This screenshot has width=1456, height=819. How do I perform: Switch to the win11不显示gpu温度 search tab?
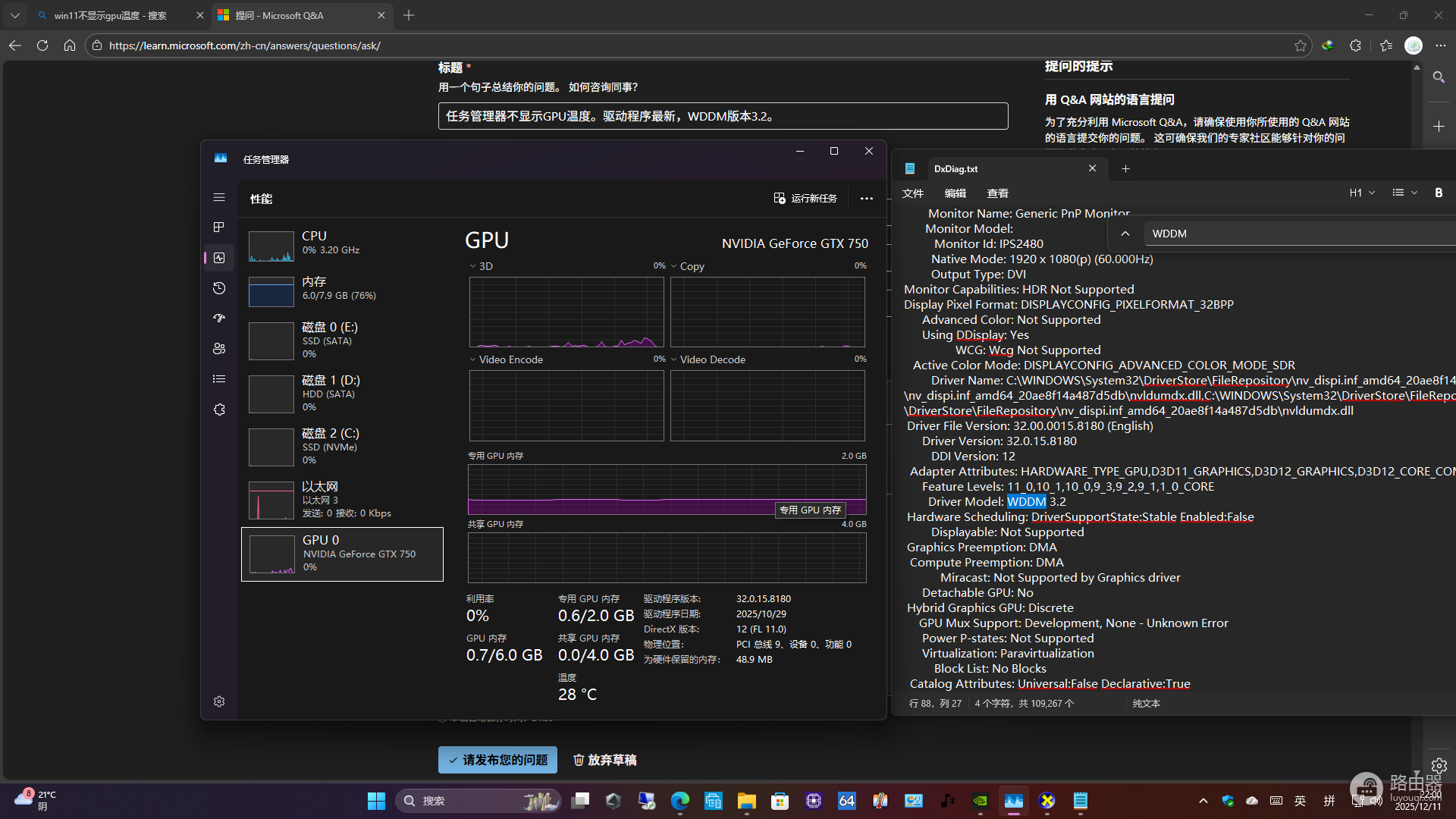[x=120, y=15]
